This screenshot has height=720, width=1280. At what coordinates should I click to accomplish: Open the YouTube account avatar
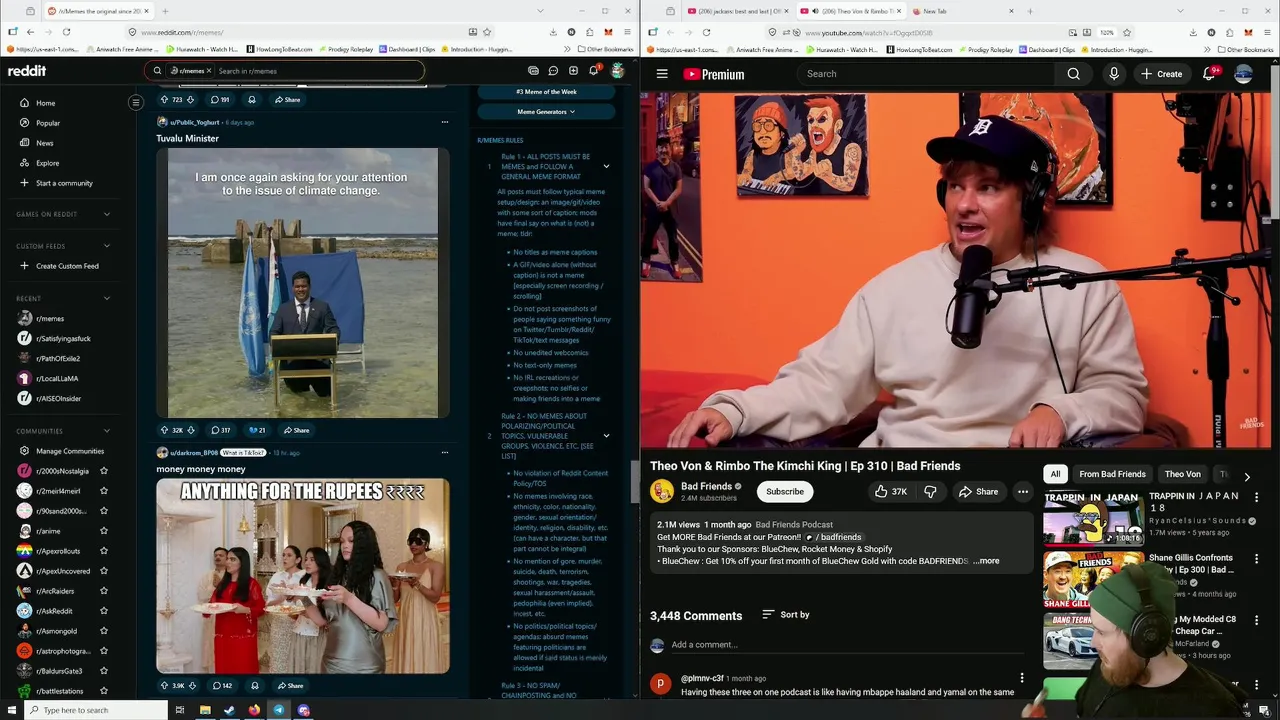tap(1244, 74)
